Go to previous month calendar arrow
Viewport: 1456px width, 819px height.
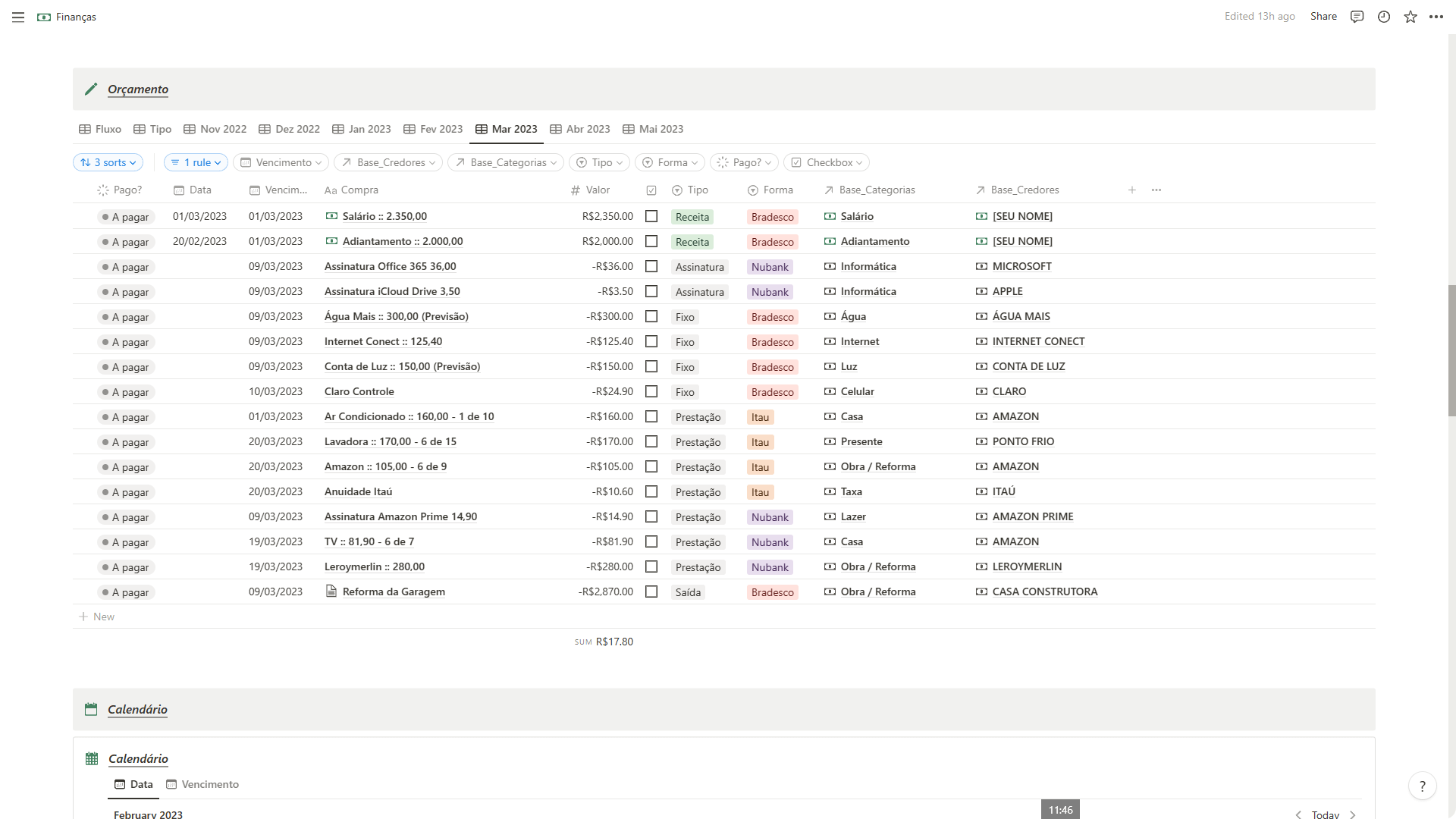[x=1298, y=814]
